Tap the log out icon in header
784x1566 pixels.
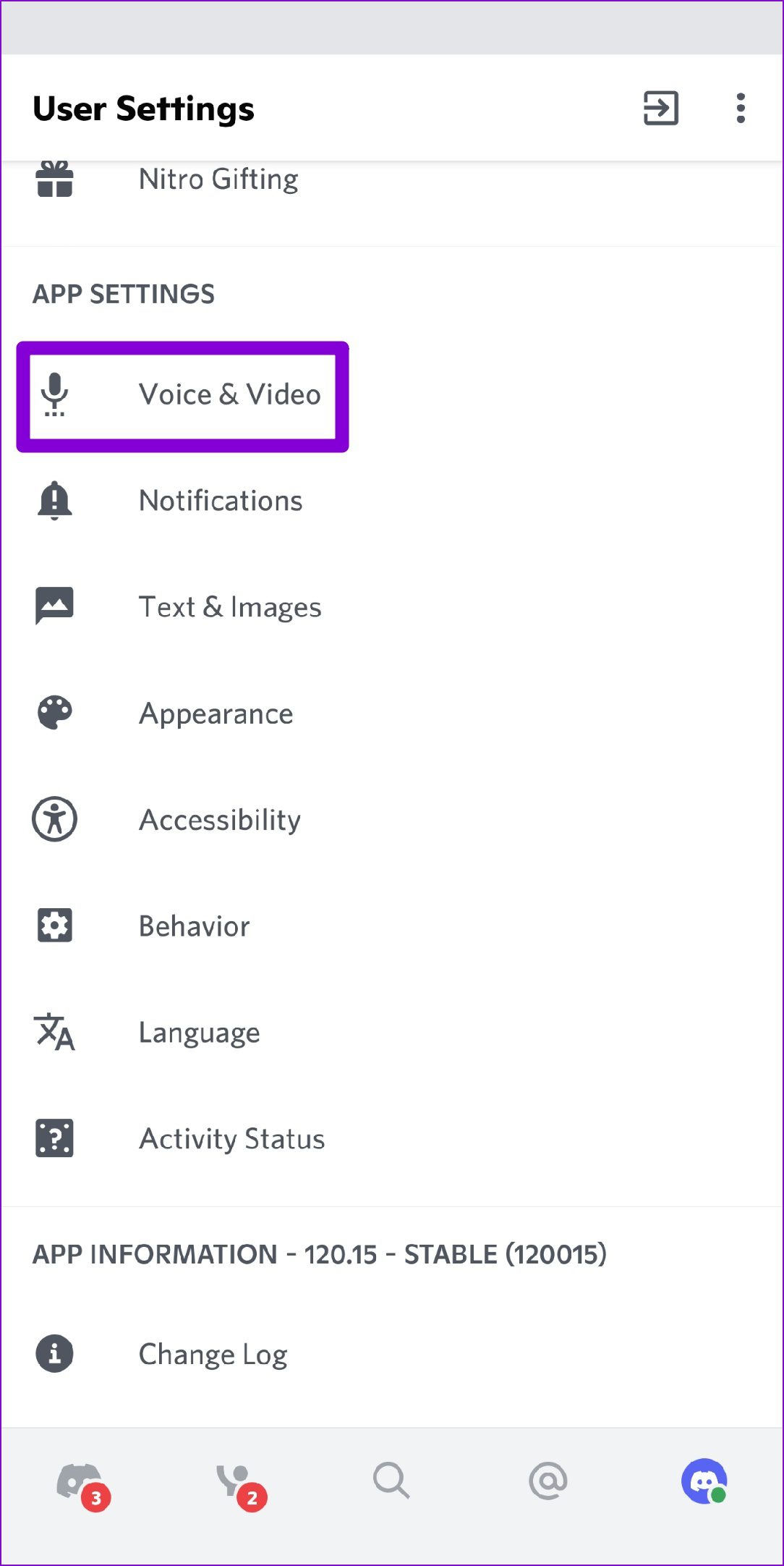pos(661,109)
